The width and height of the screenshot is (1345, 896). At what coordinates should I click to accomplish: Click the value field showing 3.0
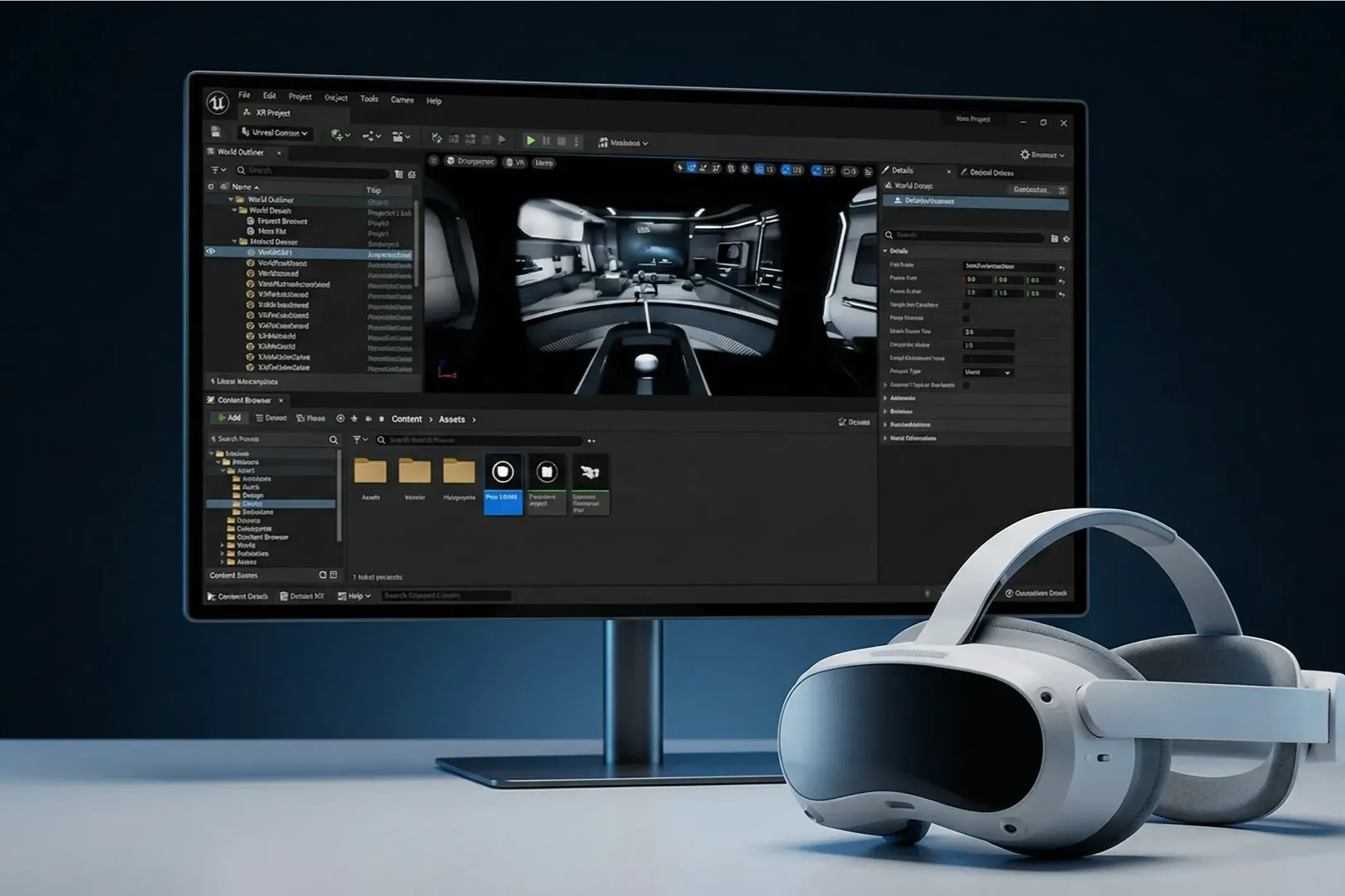[989, 332]
